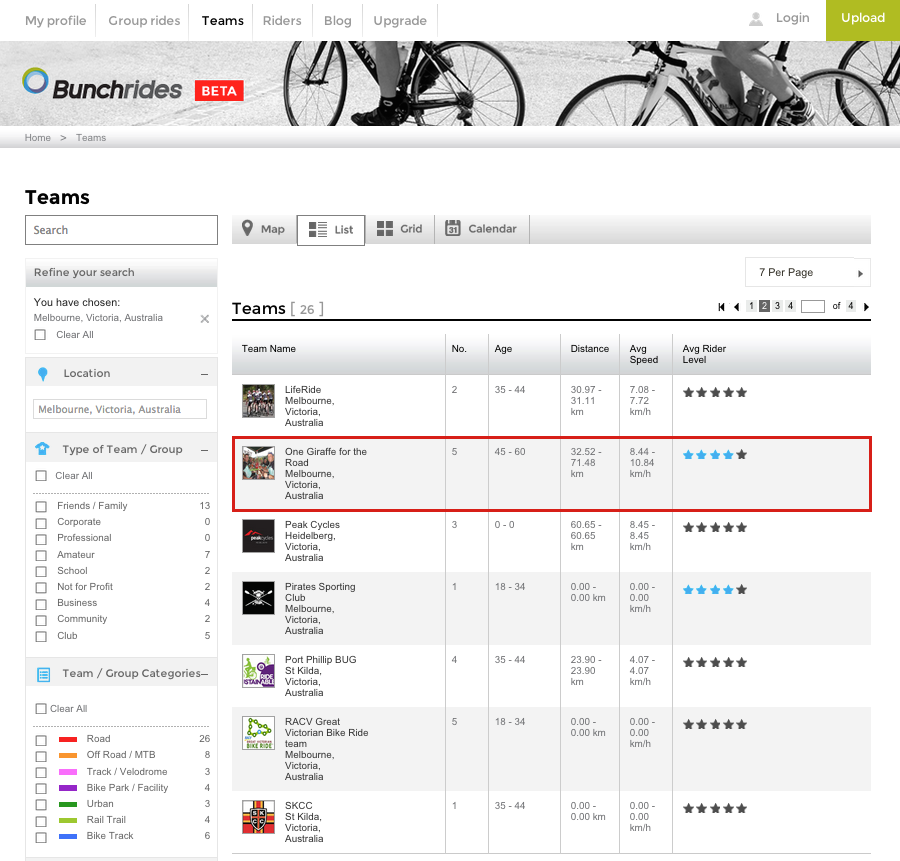900x861 pixels.
Task: Go to next page of results
Action: [x=866, y=307]
